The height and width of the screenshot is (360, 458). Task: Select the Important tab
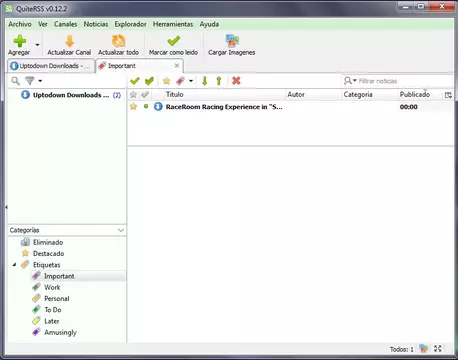point(140,66)
